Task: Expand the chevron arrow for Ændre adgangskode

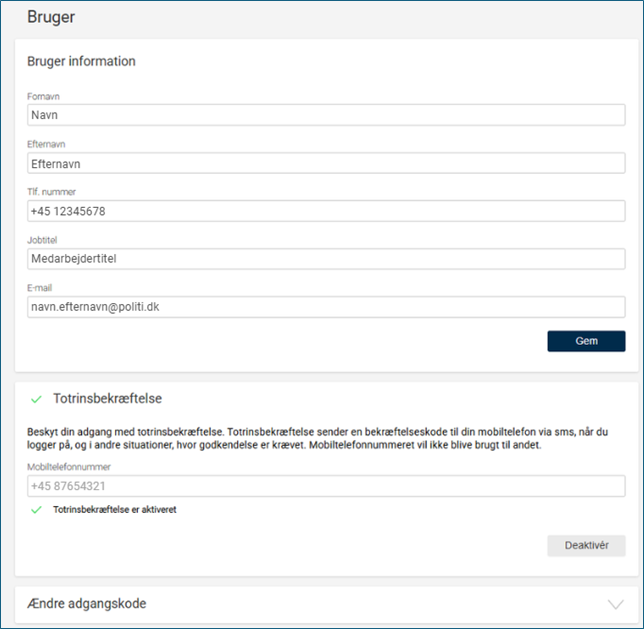Action: click(615, 604)
